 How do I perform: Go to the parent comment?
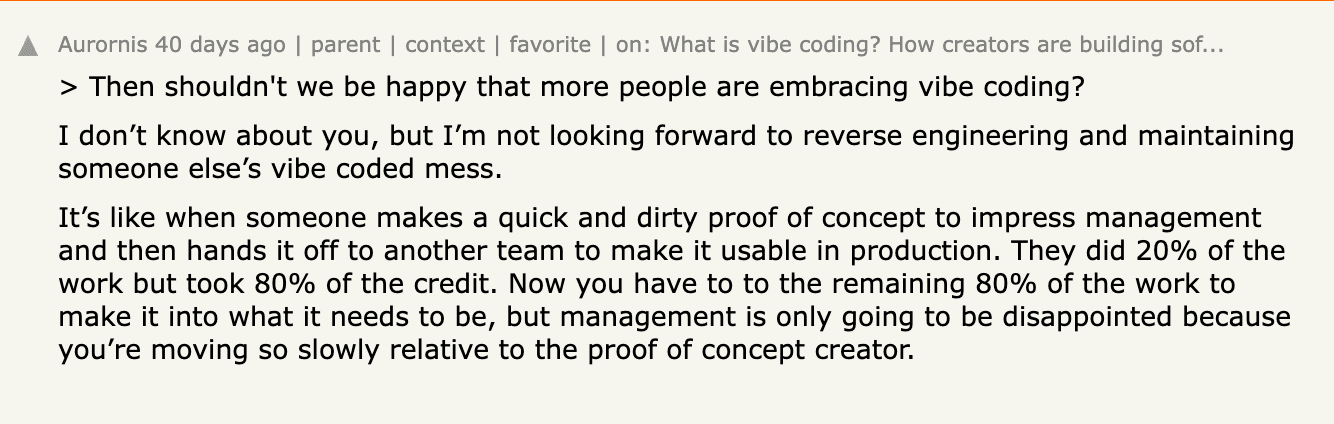pyautogui.click(x=345, y=45)
